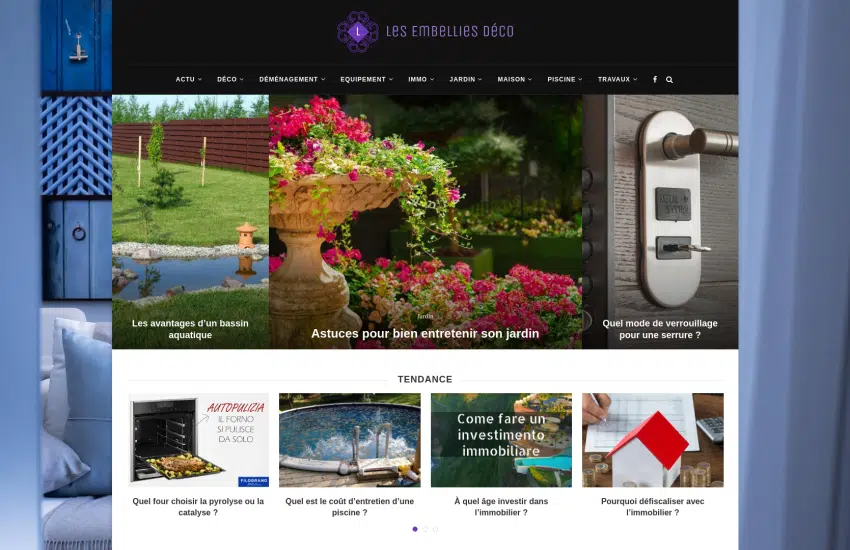This screenshot has height=550, width=850.
Task: Open article Quel mode de verrouillage pour une serrure
Action: click(660, 329)
